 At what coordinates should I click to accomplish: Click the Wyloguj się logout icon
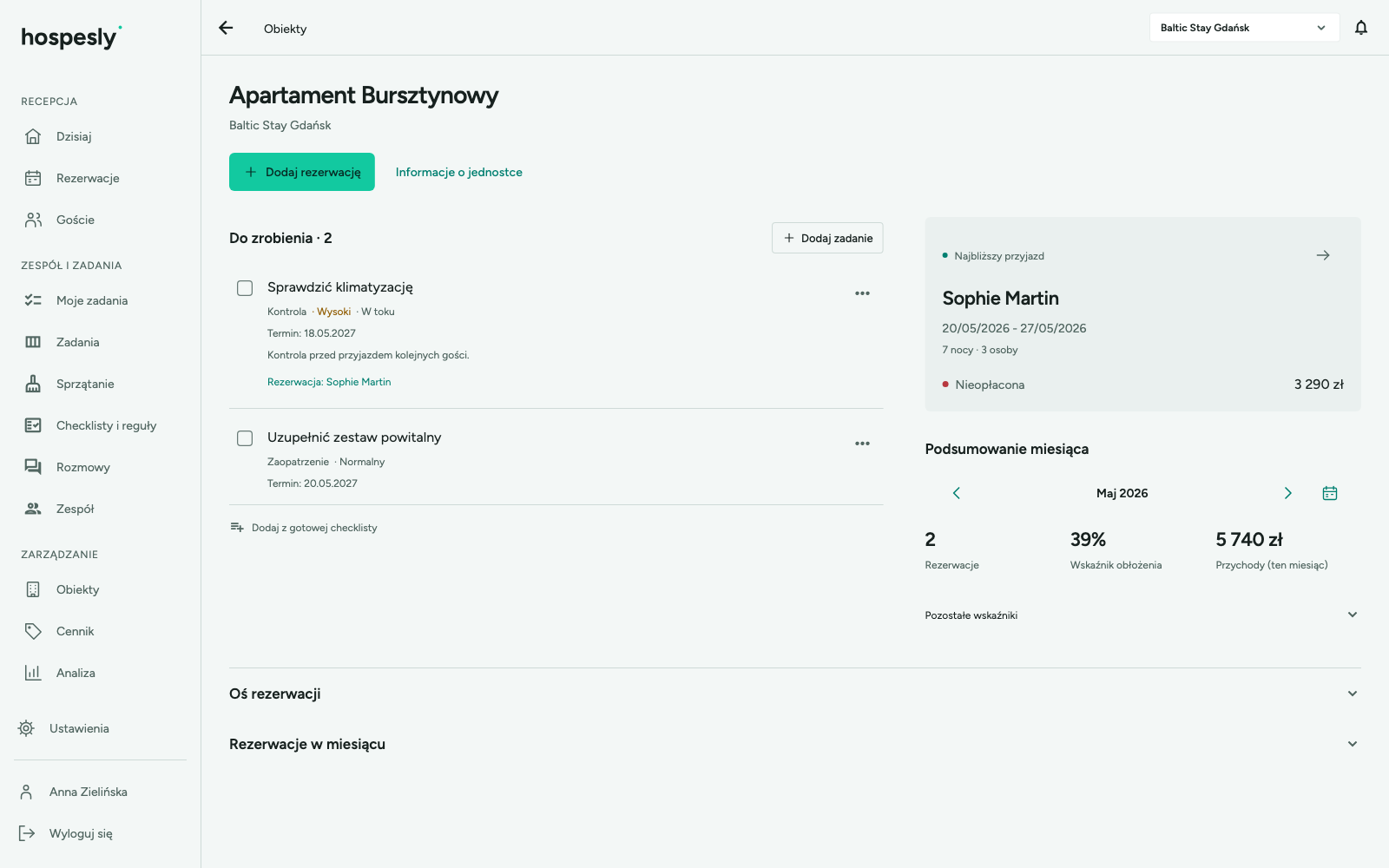pos(26,833)
